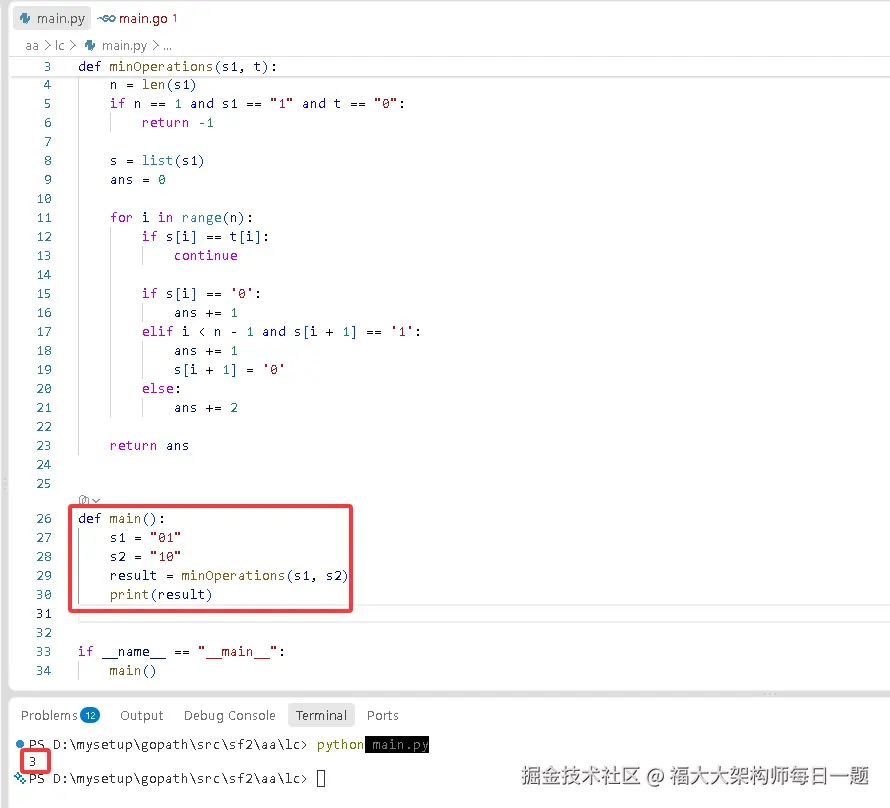Click 'return ans' on line 23
890x808 pixels.
point(149,446)
